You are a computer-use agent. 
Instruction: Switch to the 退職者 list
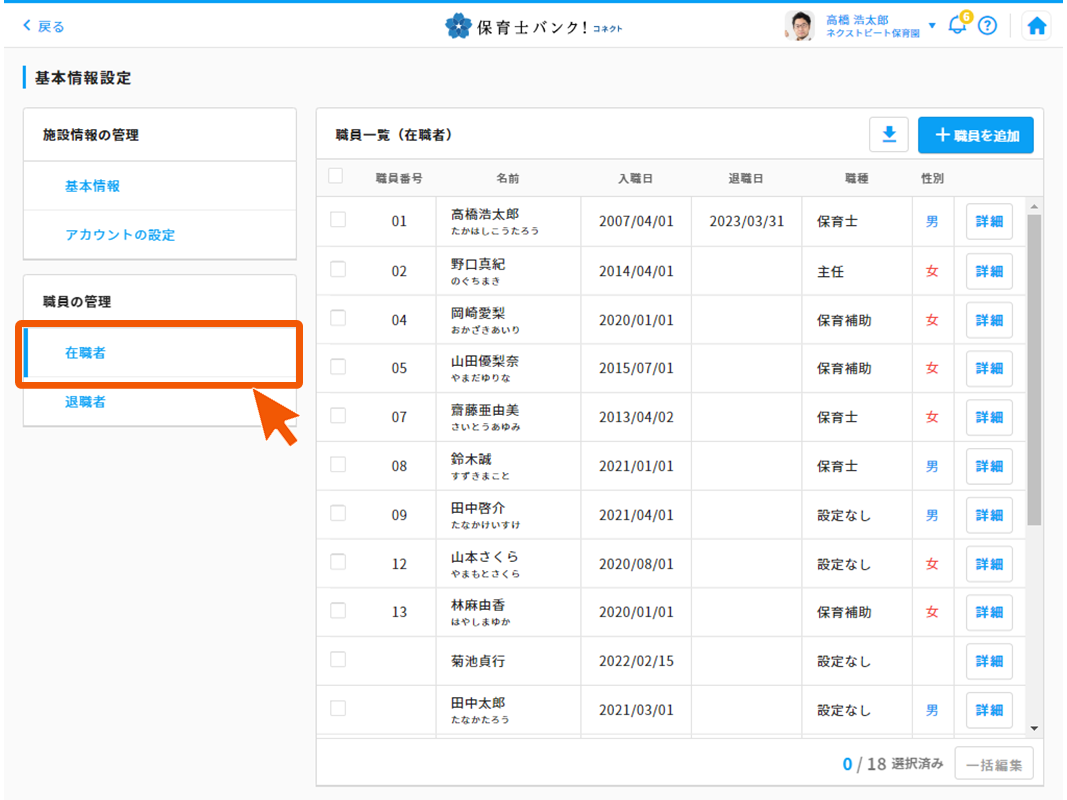click(x=85, y=402)
